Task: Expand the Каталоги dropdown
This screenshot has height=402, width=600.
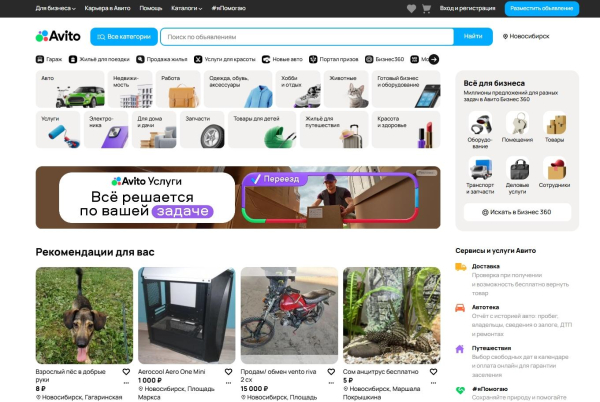Action: 187,8
